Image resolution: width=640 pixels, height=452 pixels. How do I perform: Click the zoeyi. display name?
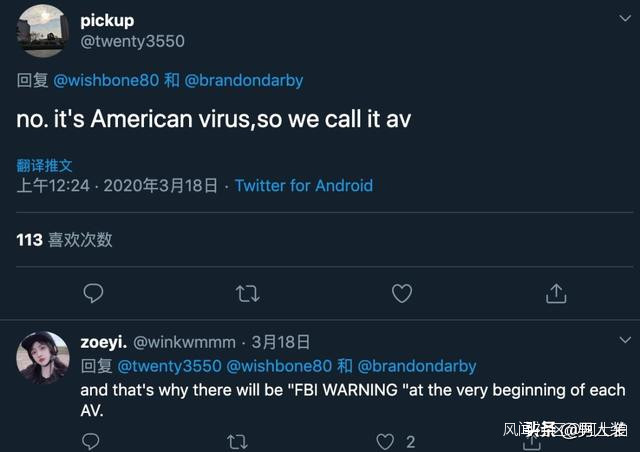tap(103, 342)
